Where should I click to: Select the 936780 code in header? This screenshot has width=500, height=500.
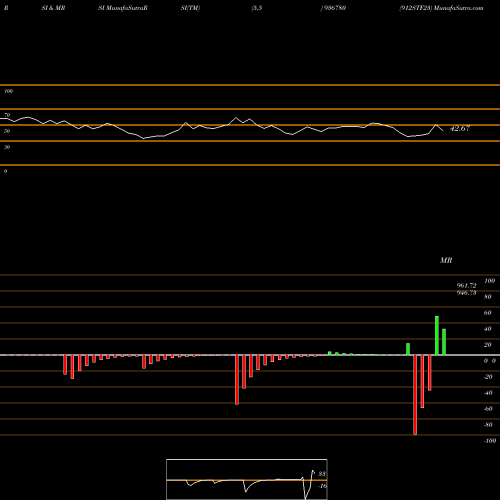334,8
